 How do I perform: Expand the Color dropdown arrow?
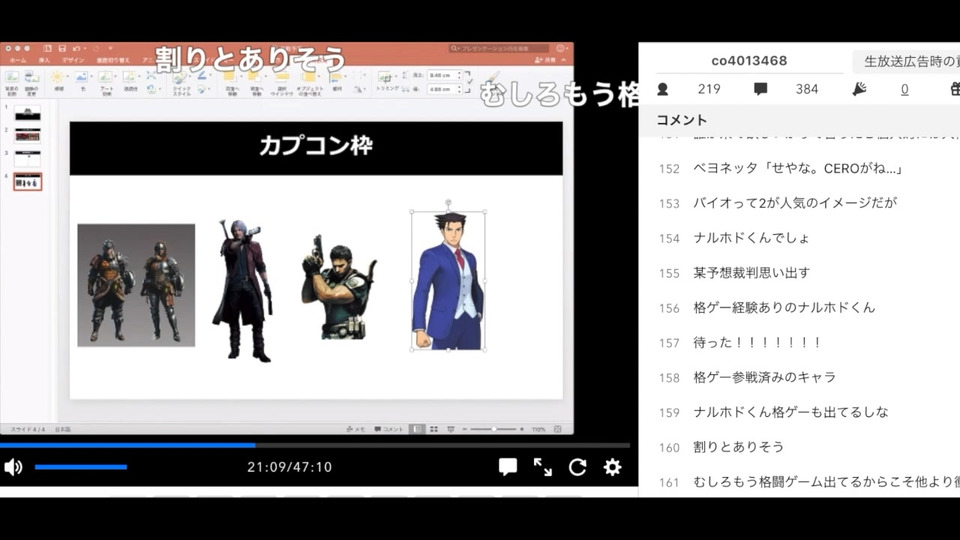[x=91, y=77]
